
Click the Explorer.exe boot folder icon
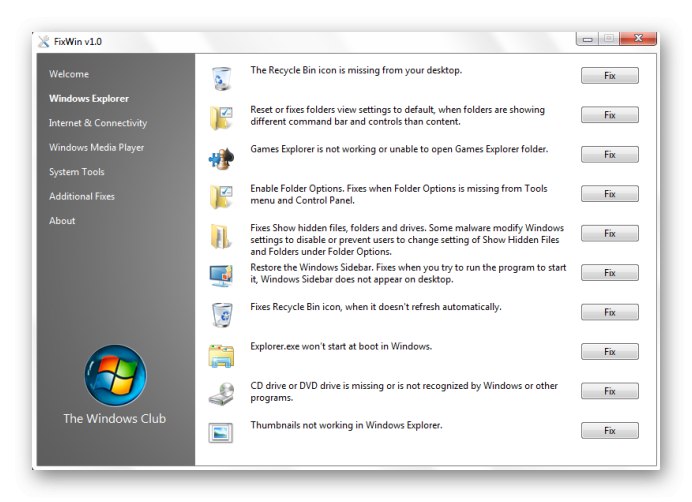221,355
